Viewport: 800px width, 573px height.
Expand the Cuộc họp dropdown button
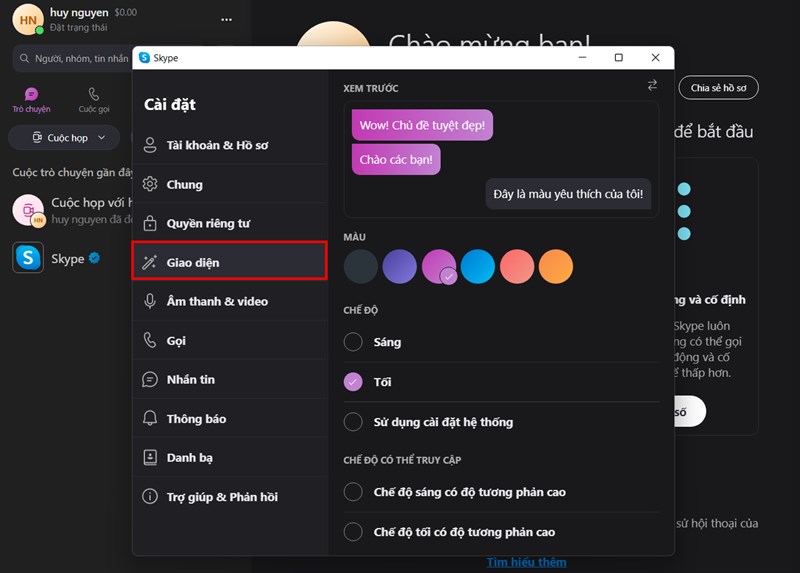[64, 138]
